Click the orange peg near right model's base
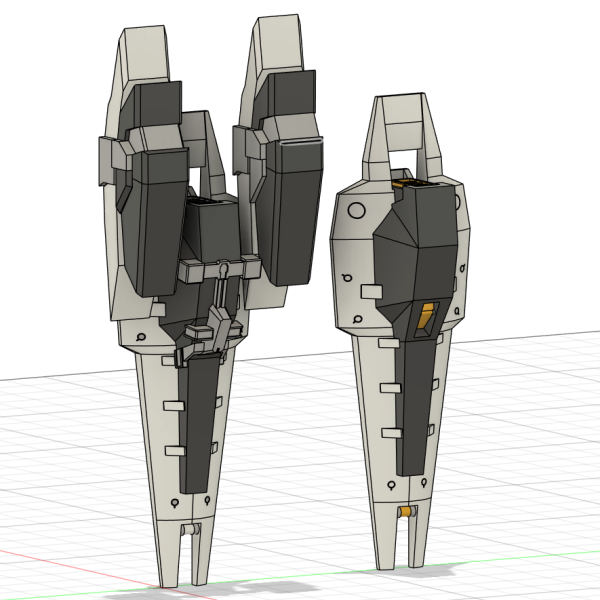 pyautogui.click(x=407, y=514)
